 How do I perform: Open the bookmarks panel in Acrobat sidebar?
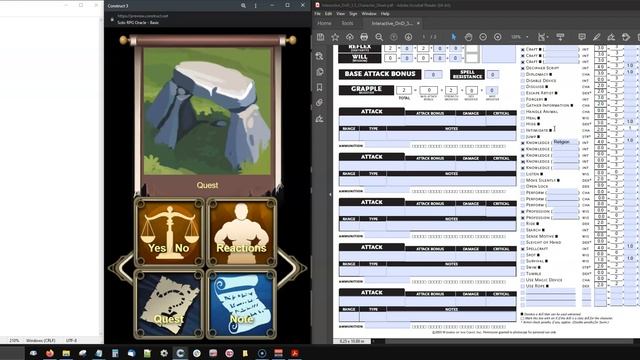[x=320, y=87]
